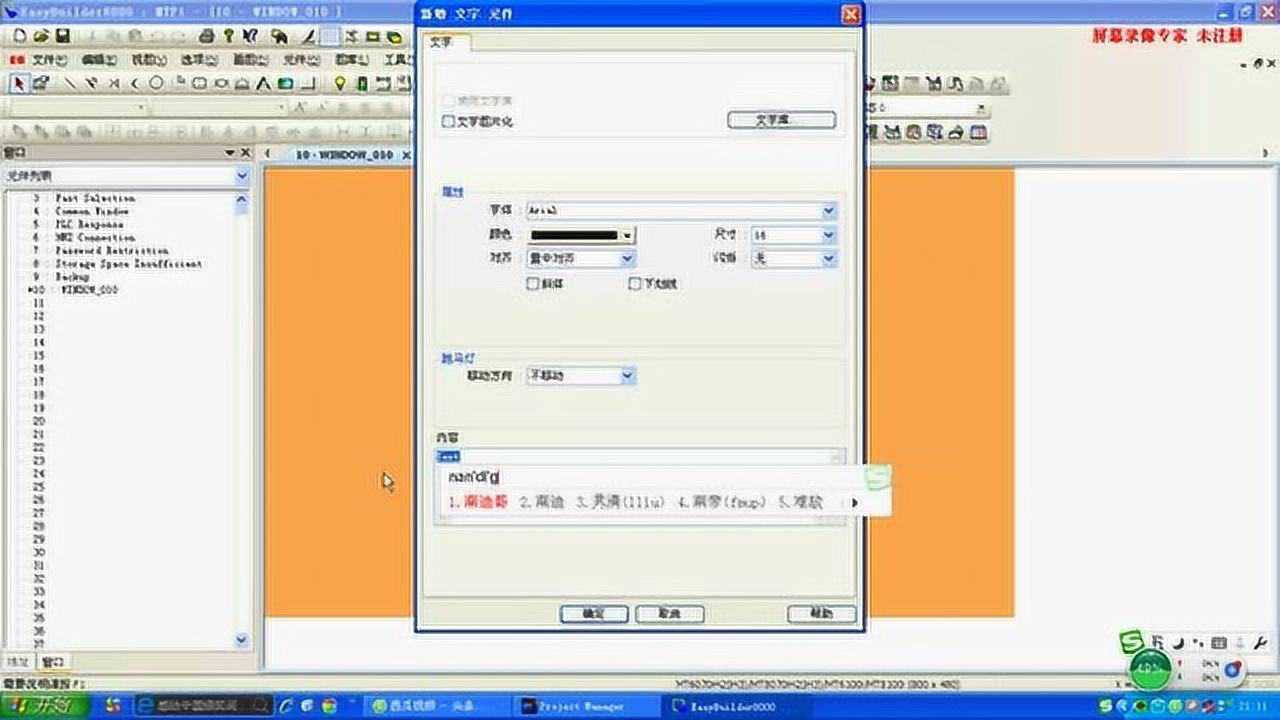The height and width of the screenshot is (720, 1280).
Task: Select the arrow selection tool
Action: coord(17,86)
